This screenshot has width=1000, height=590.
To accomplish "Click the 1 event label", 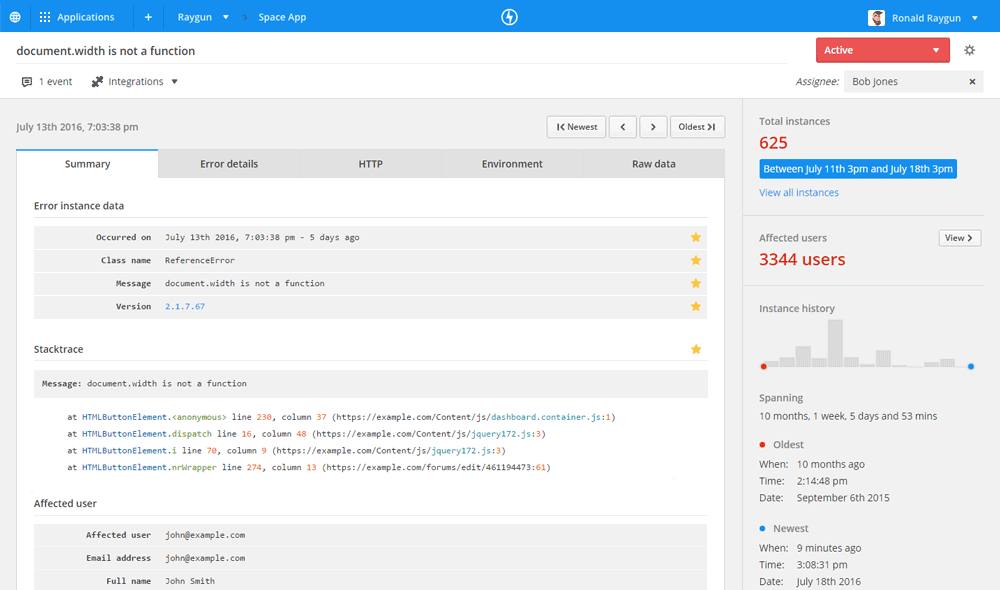I will [x=55, y=82].
